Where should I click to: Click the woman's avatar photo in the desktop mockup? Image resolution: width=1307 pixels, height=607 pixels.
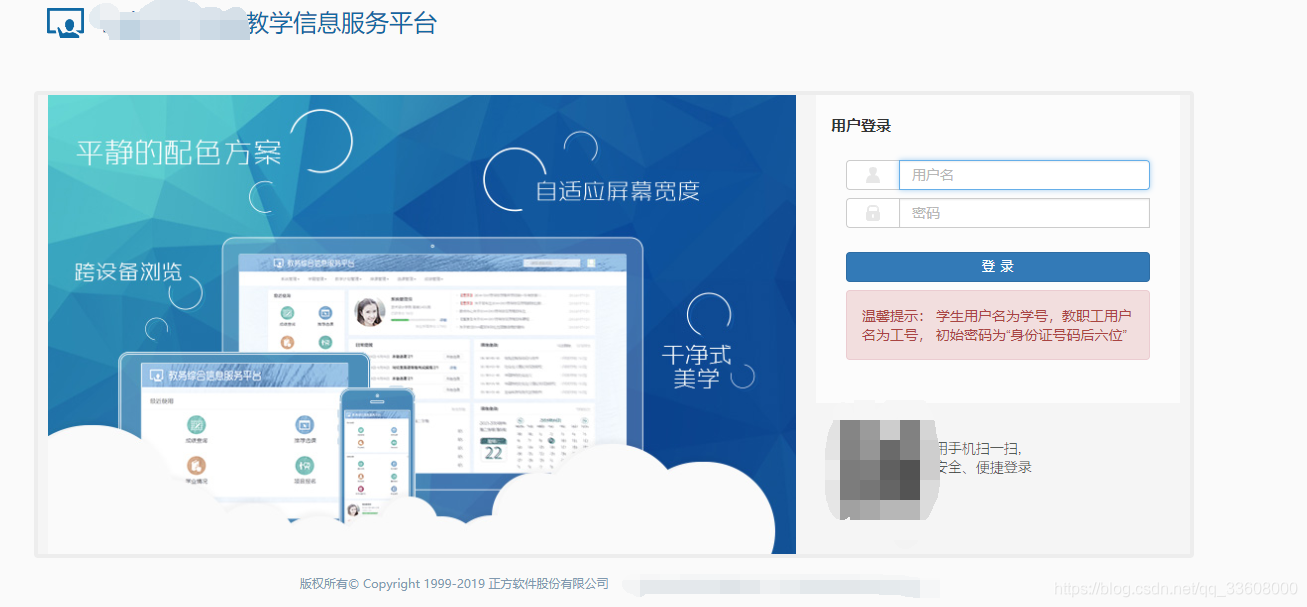[x=370, y=311]
